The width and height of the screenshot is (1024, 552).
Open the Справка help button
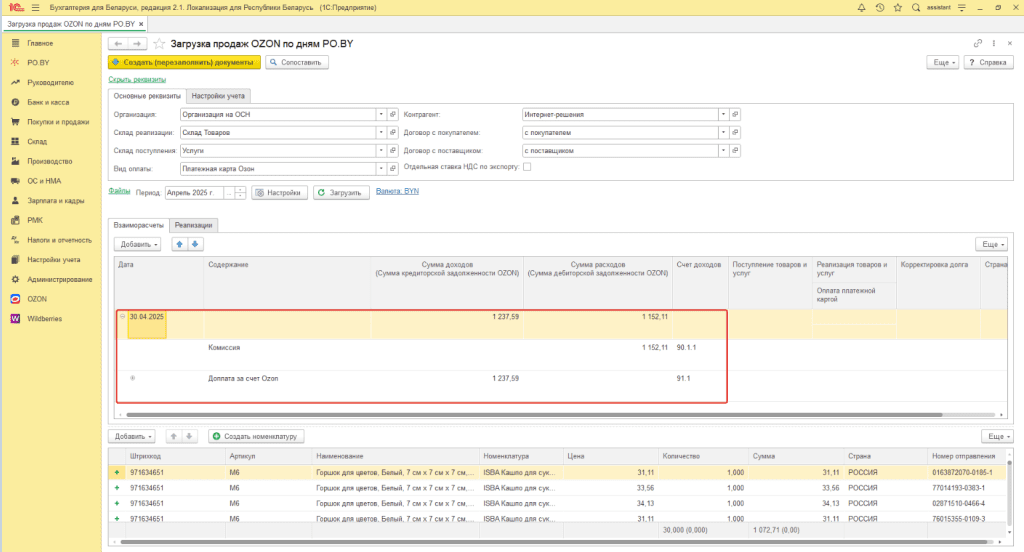point(988,63)
